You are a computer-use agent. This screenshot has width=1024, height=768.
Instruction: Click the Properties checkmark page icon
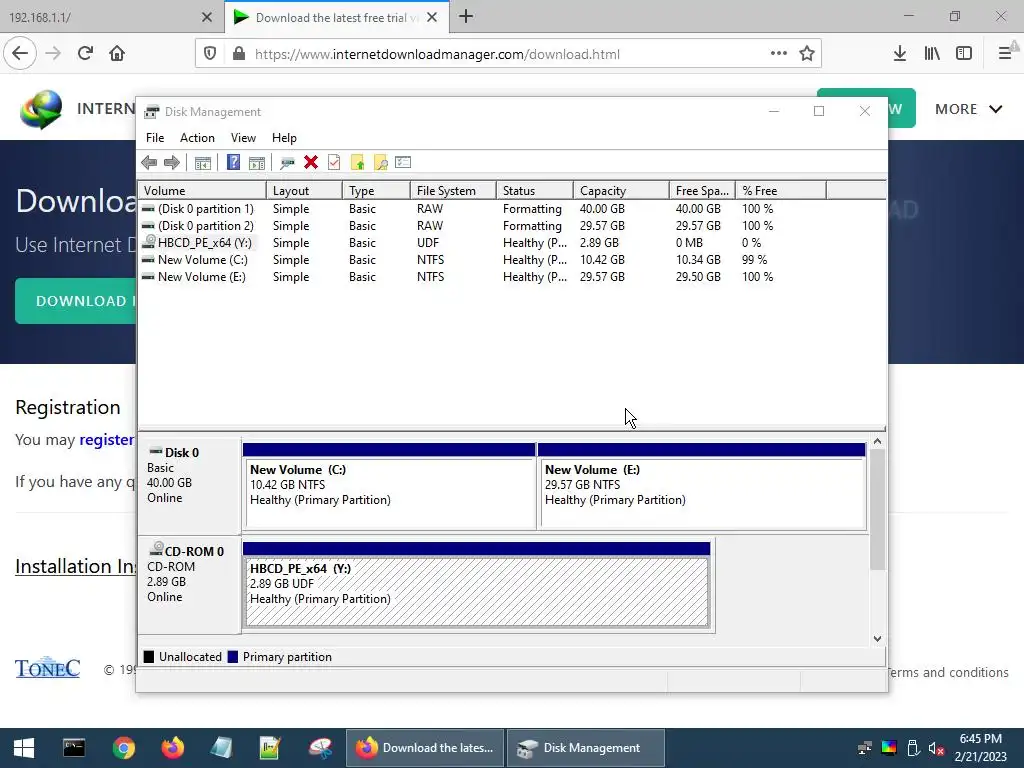coord(334,162)
